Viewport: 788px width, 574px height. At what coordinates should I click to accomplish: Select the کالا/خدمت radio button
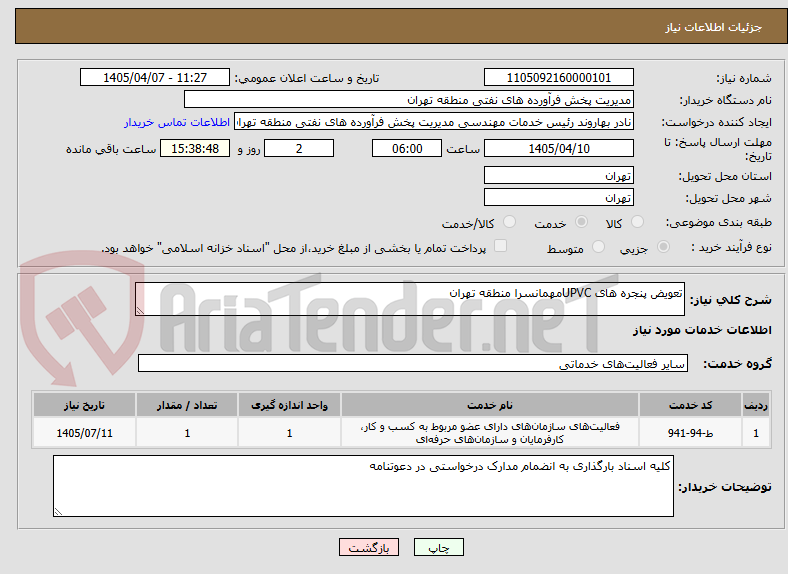click(x=510, y=222)
